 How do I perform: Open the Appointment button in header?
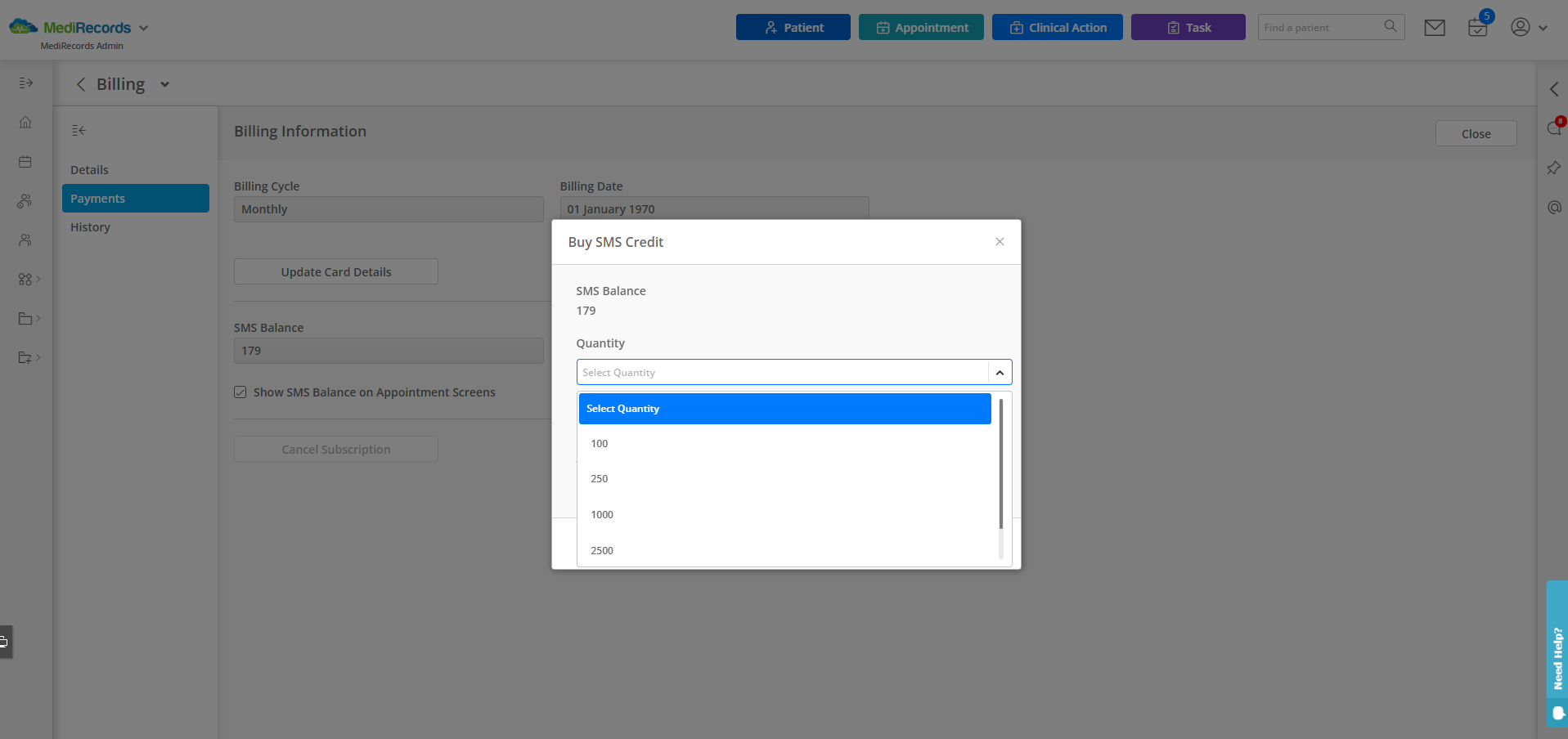click(921, 27)
